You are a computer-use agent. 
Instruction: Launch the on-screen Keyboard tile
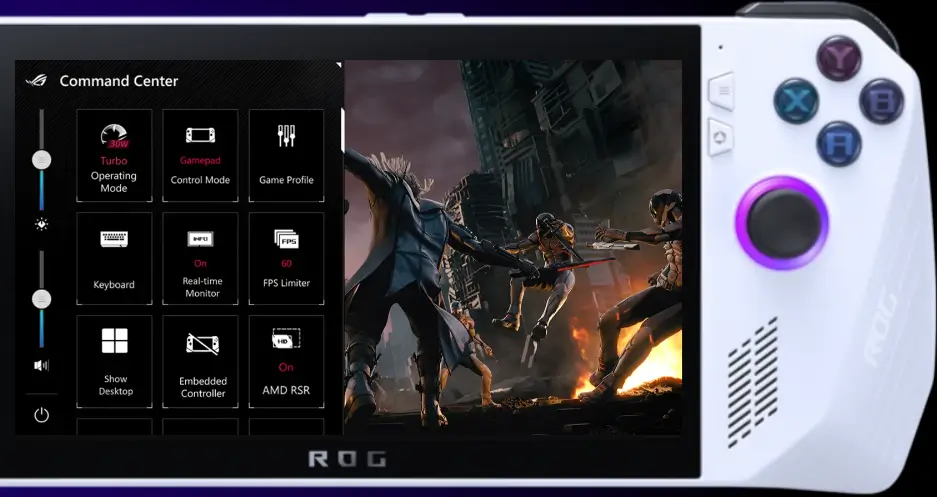114,259
